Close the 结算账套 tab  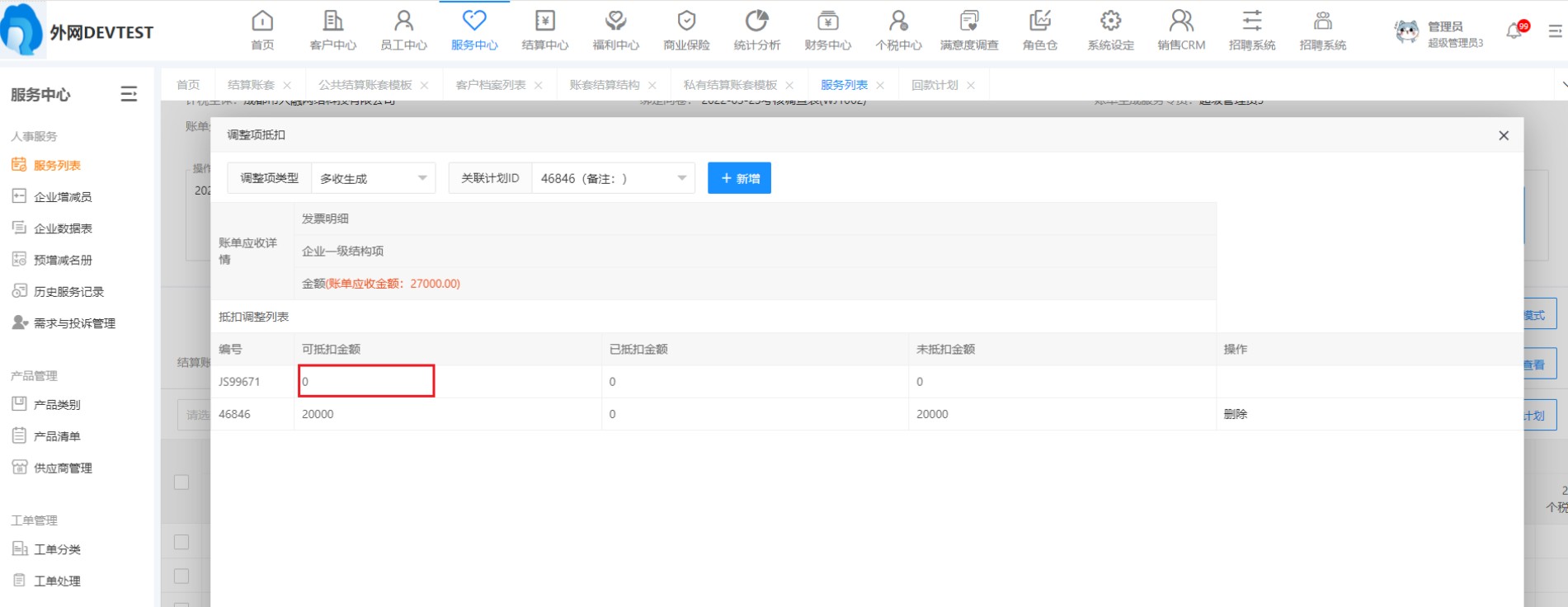coord(287,86)
